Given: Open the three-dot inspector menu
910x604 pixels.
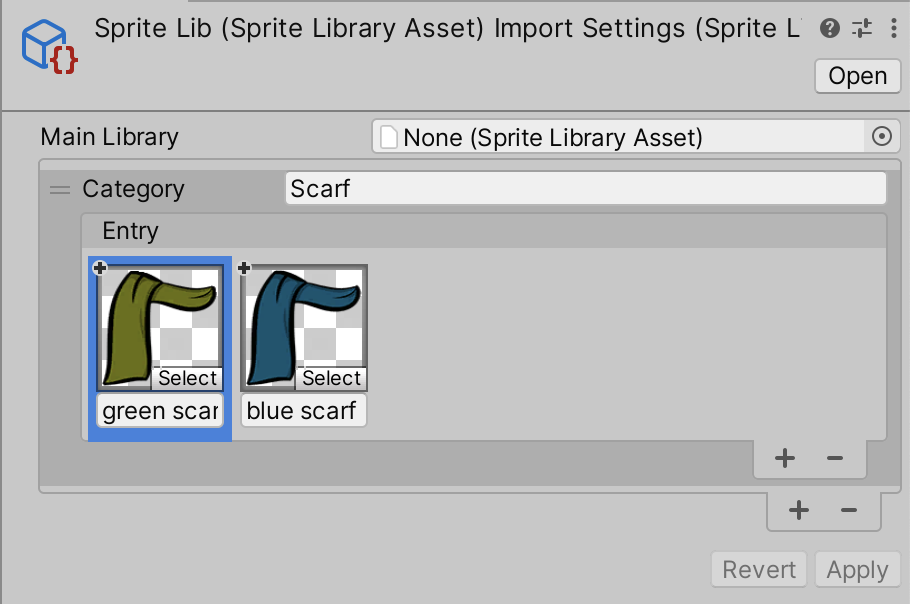Looking at the screenshot, I should coord(892,28).
